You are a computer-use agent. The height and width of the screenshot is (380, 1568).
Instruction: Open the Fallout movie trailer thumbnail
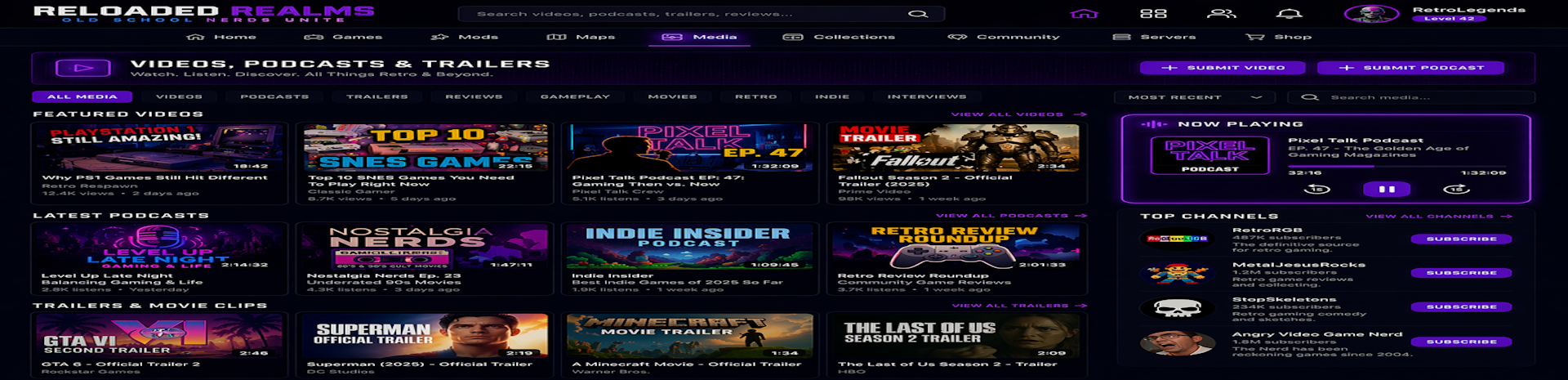(956, 147)
